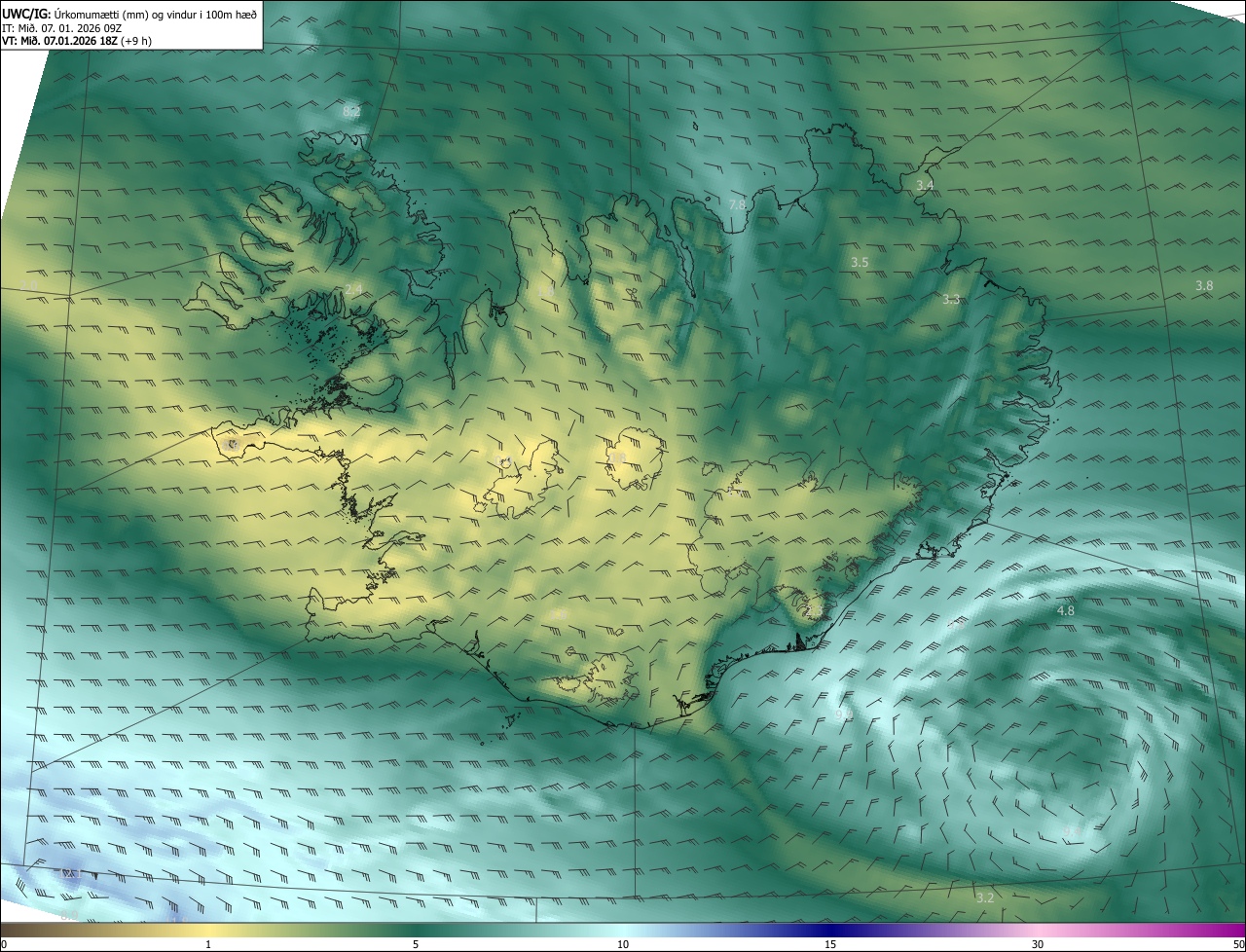Click the 5 tick on the color scale
The height and width of the screenshot is (952, 1246).
pos(416,944)
